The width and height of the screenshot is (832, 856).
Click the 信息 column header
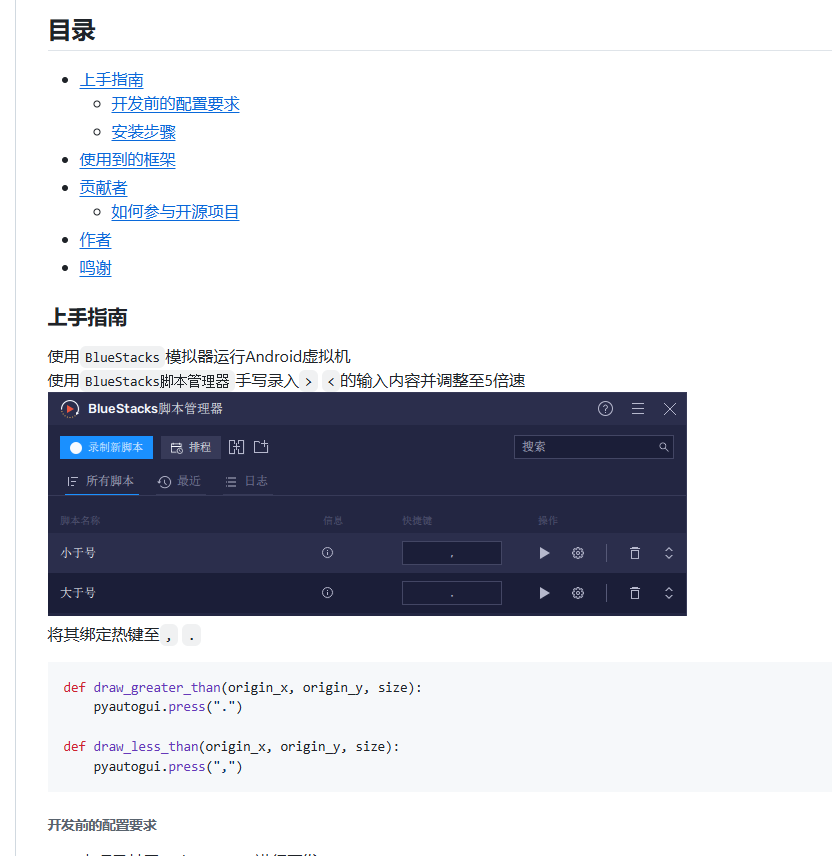click(x=332, y=521)
